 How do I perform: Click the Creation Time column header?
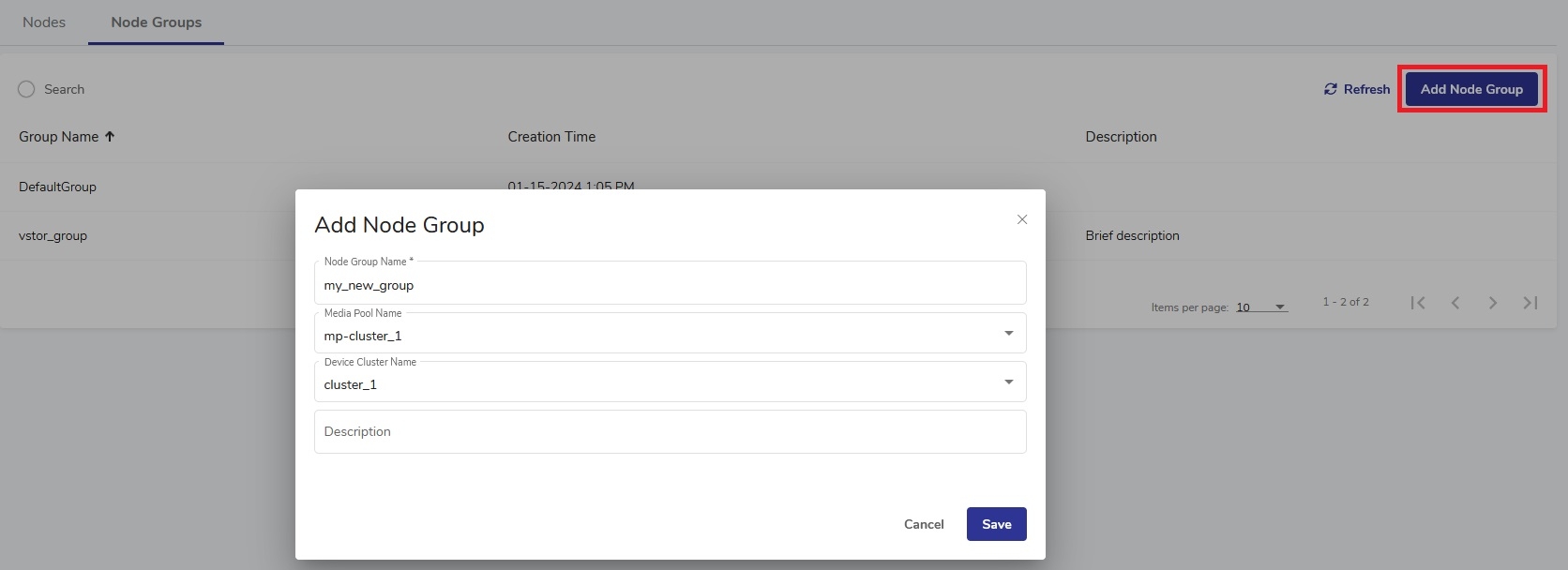(x=551, y=137)
